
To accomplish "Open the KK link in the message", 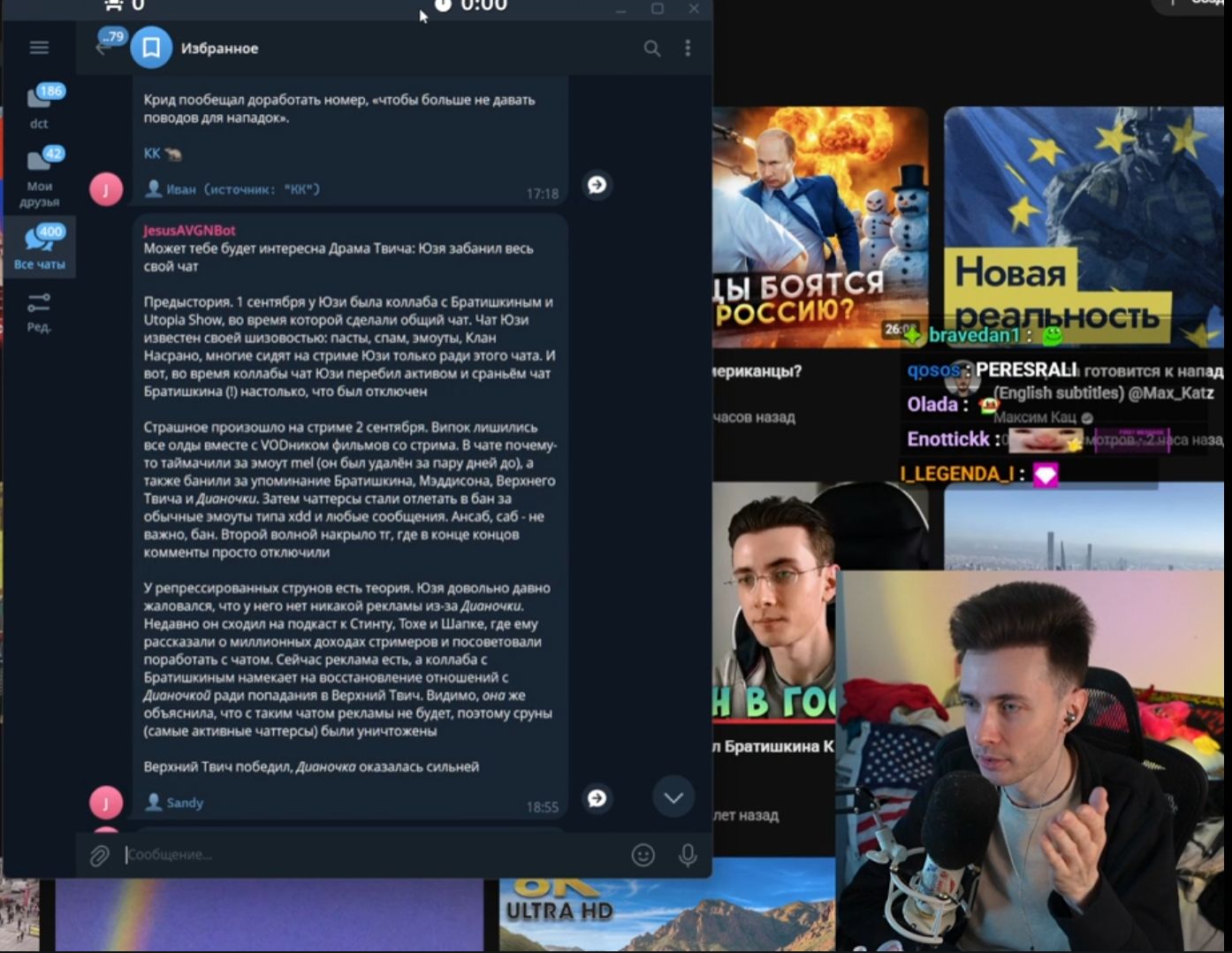I will point(152,154).
